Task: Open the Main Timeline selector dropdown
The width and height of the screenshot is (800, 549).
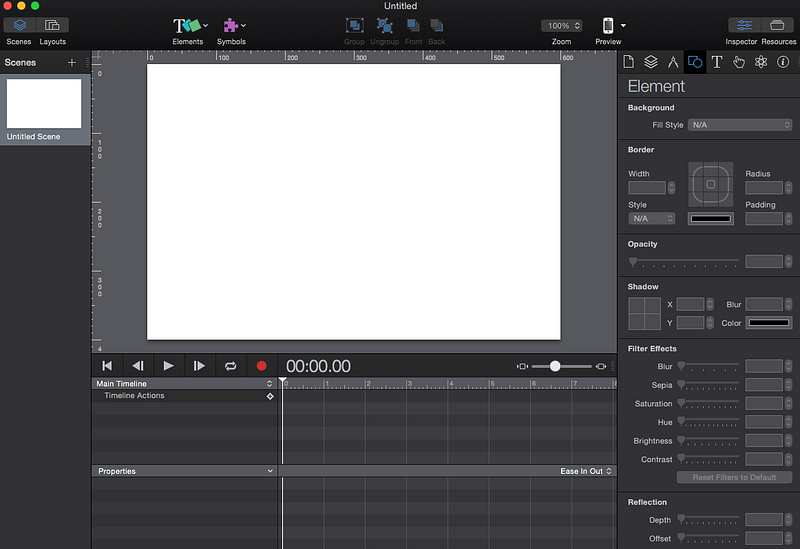Action: [x=185, y=384]
